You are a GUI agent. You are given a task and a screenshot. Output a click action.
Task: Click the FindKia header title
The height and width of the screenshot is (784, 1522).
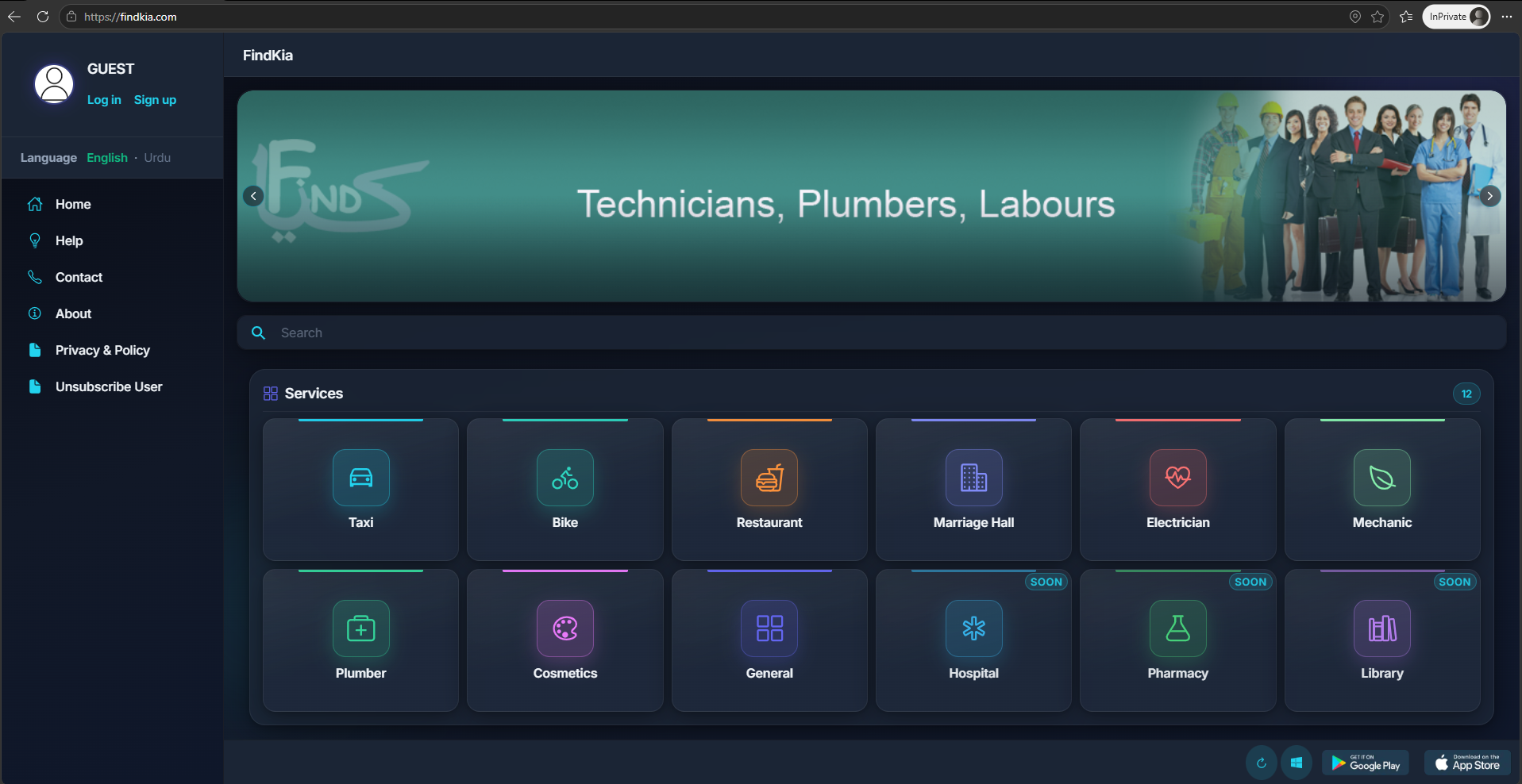pos(268,56)
